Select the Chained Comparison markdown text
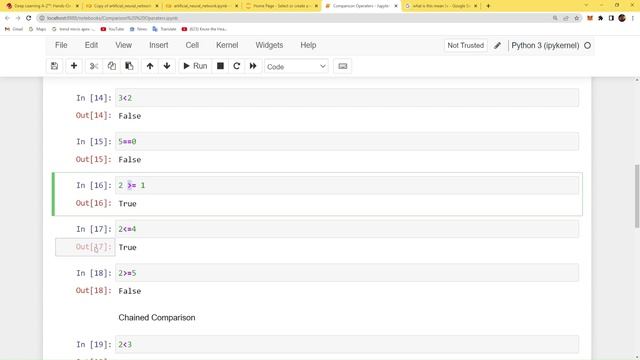Screen dimensions: 640x360 pos(157,318)
